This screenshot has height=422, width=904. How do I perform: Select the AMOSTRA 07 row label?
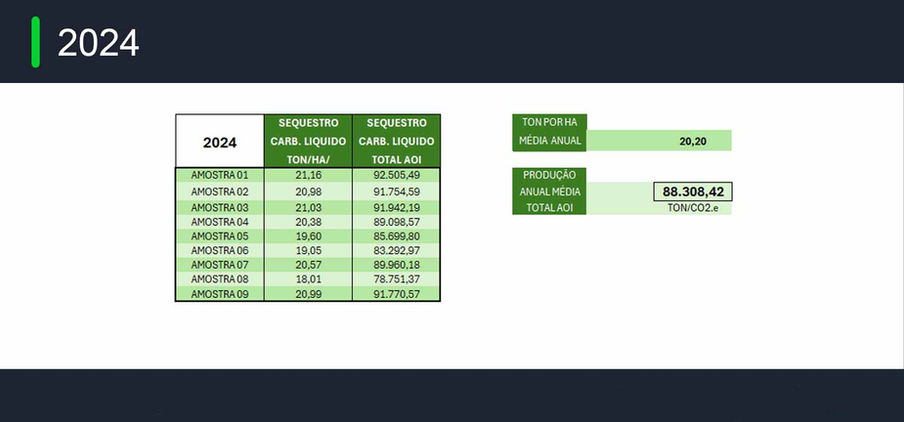[219, 265]
